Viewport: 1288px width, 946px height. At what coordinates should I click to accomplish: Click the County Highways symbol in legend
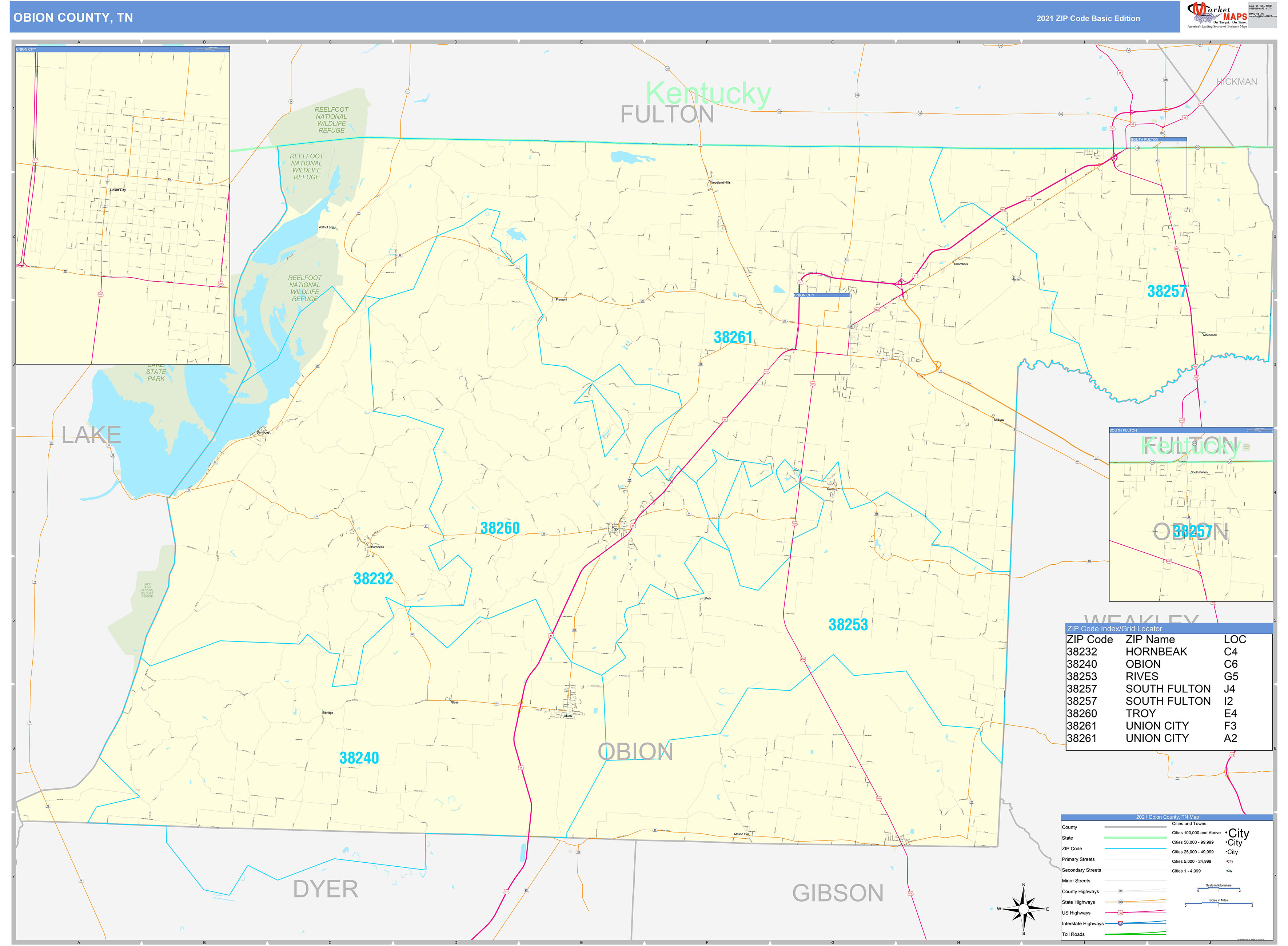[1121, 891]
